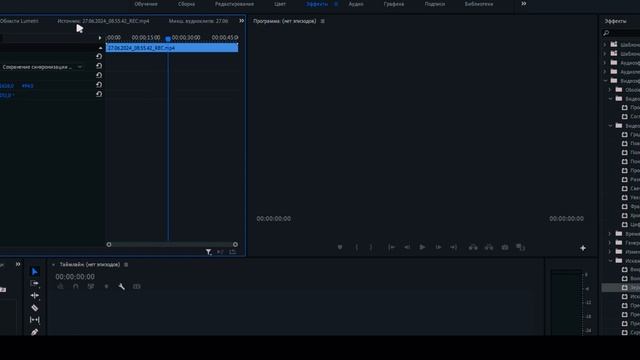Open the Эффекты workspace menu icon
The height and width of the screenshot is (360, 640).
click(336, 4)
